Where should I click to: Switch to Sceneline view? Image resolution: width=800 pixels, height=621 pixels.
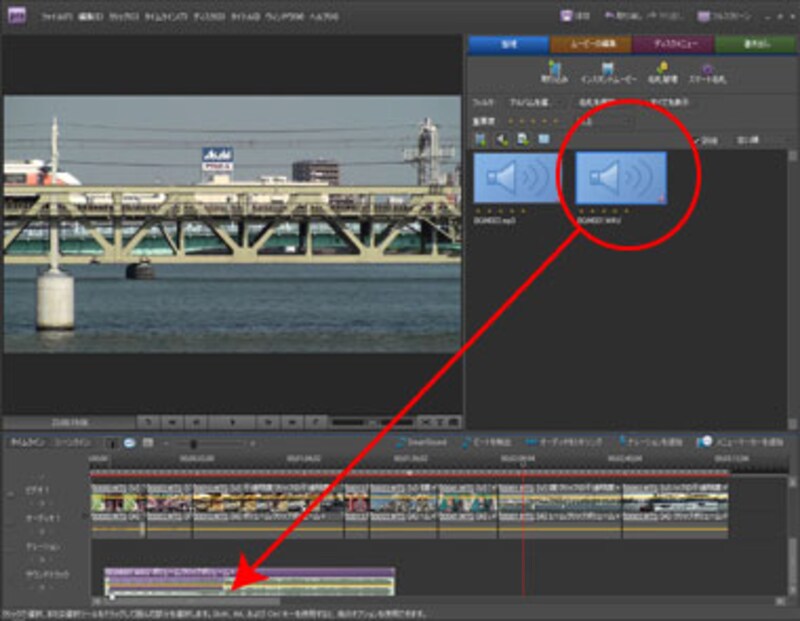(73, 442)
